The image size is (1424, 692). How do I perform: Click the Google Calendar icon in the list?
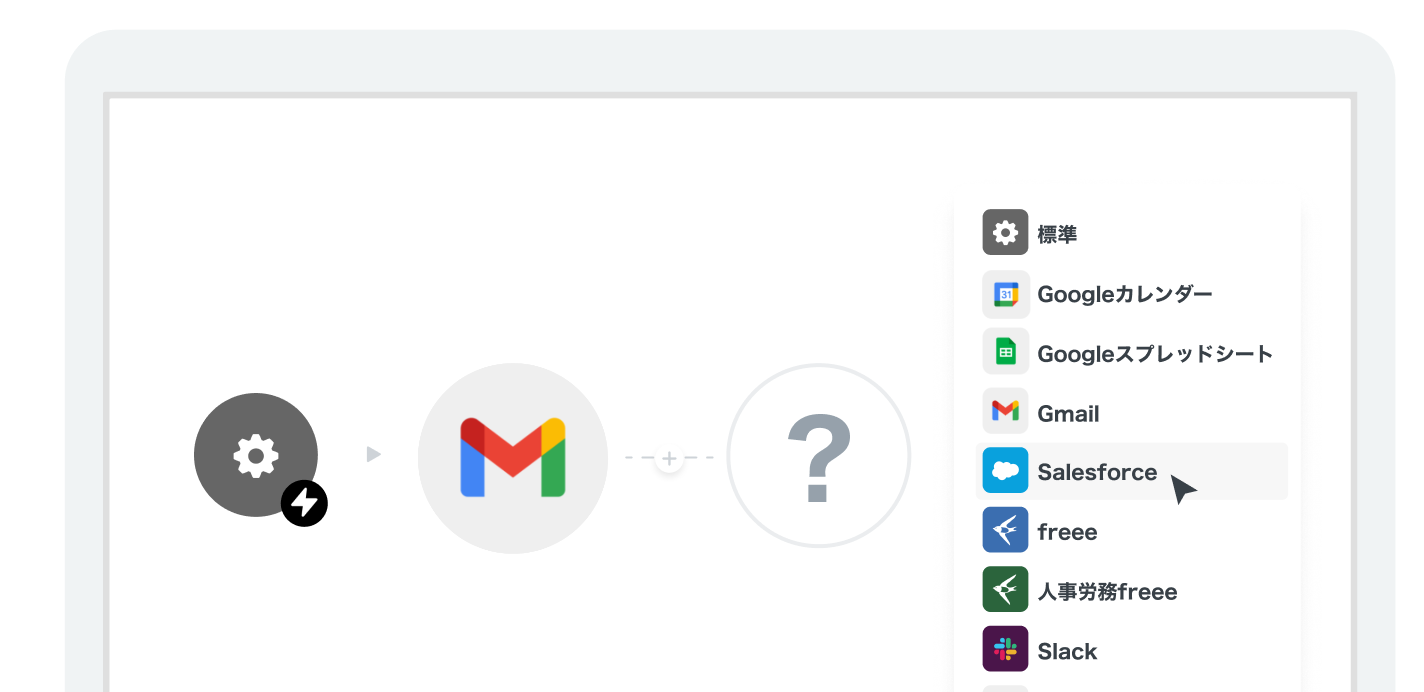click(1005, 294)
